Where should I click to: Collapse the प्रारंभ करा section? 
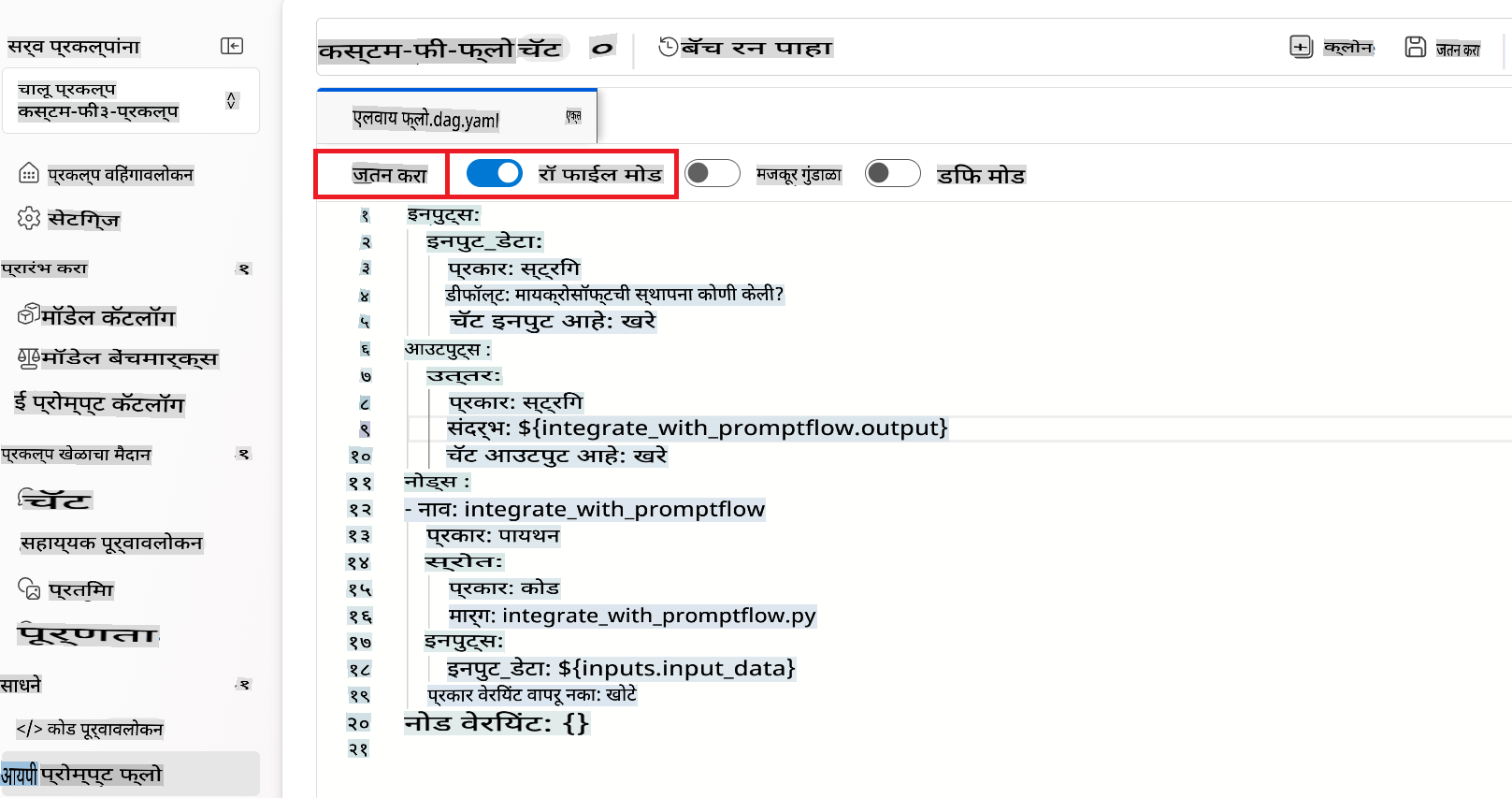point(244,268)
